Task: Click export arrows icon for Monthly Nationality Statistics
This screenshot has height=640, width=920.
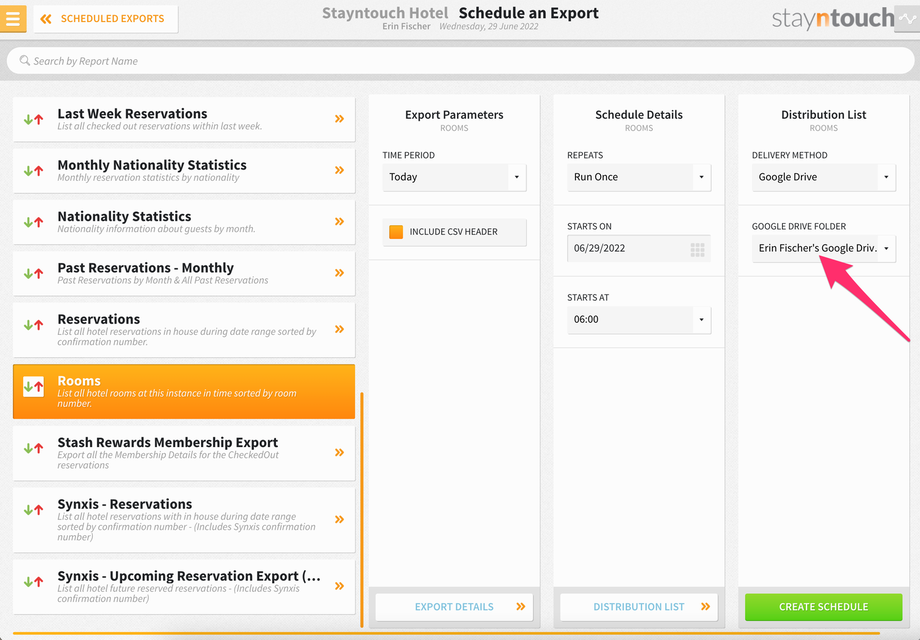Action: [33, 171]
